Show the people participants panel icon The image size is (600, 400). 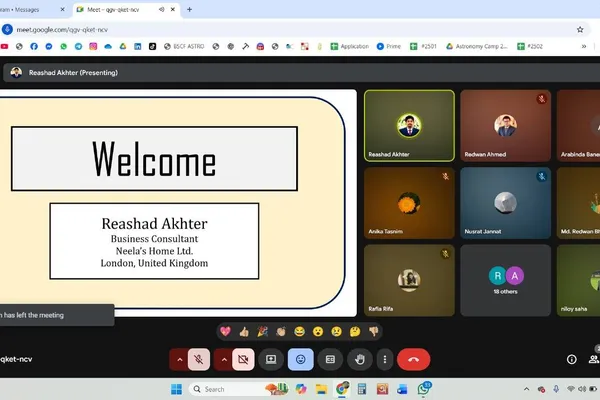click(x=593, y=359)
